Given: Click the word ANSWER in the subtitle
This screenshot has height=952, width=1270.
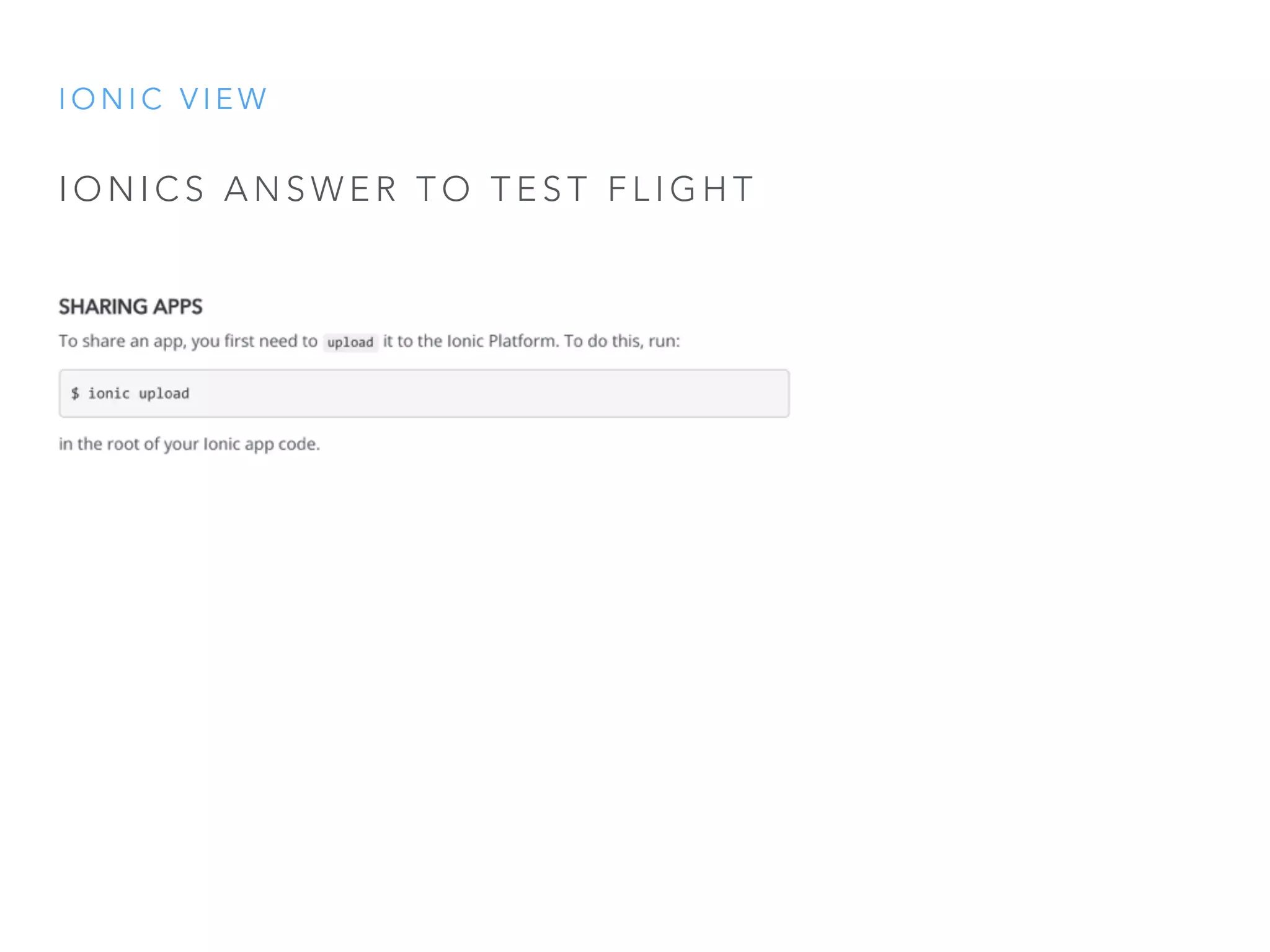Looking at the screenshot, I should pos(310,189).
